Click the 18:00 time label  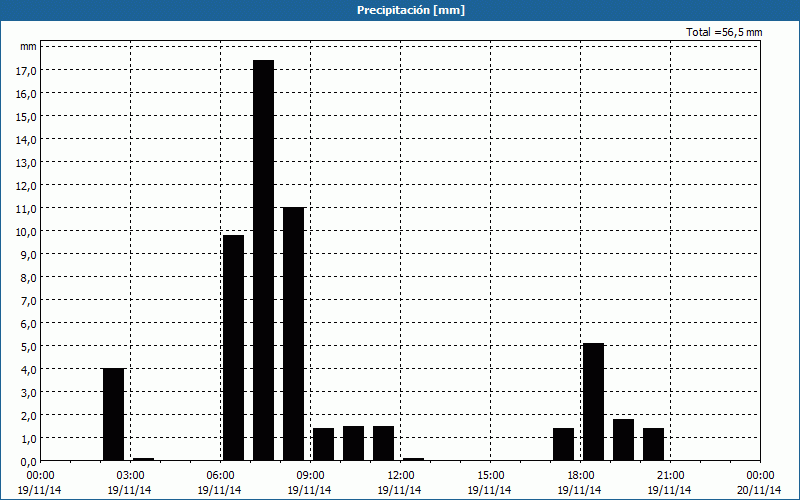pos(580,476)
